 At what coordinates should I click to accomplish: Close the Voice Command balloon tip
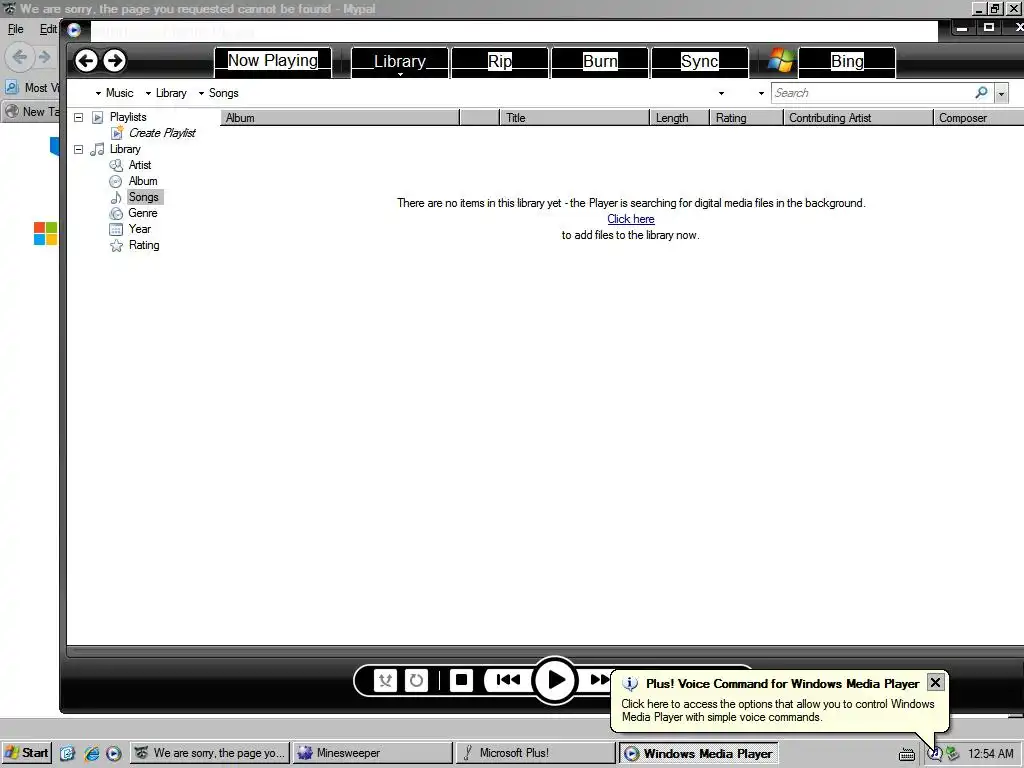click(935, 682)
